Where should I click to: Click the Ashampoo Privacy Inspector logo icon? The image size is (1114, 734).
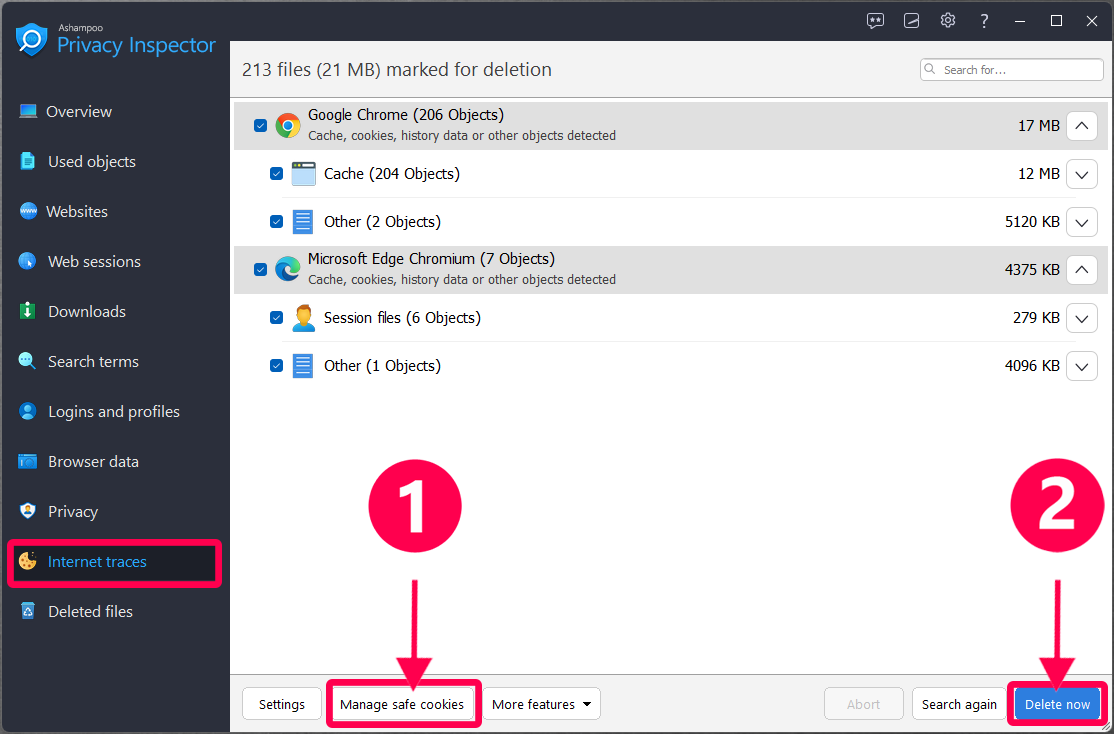coord(31,39)
